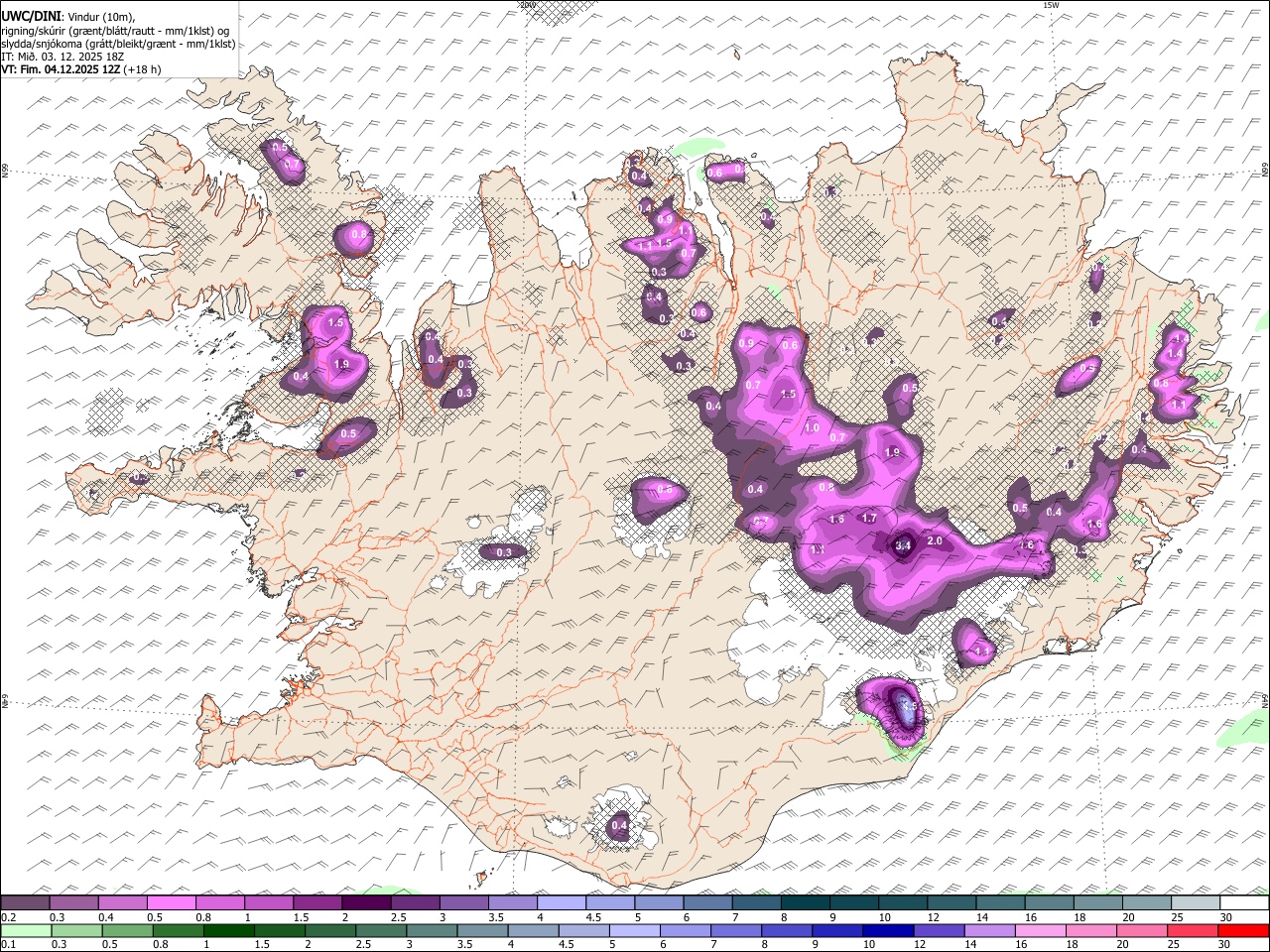Click the '1.7' precipitation value on the map

(869, 519)
